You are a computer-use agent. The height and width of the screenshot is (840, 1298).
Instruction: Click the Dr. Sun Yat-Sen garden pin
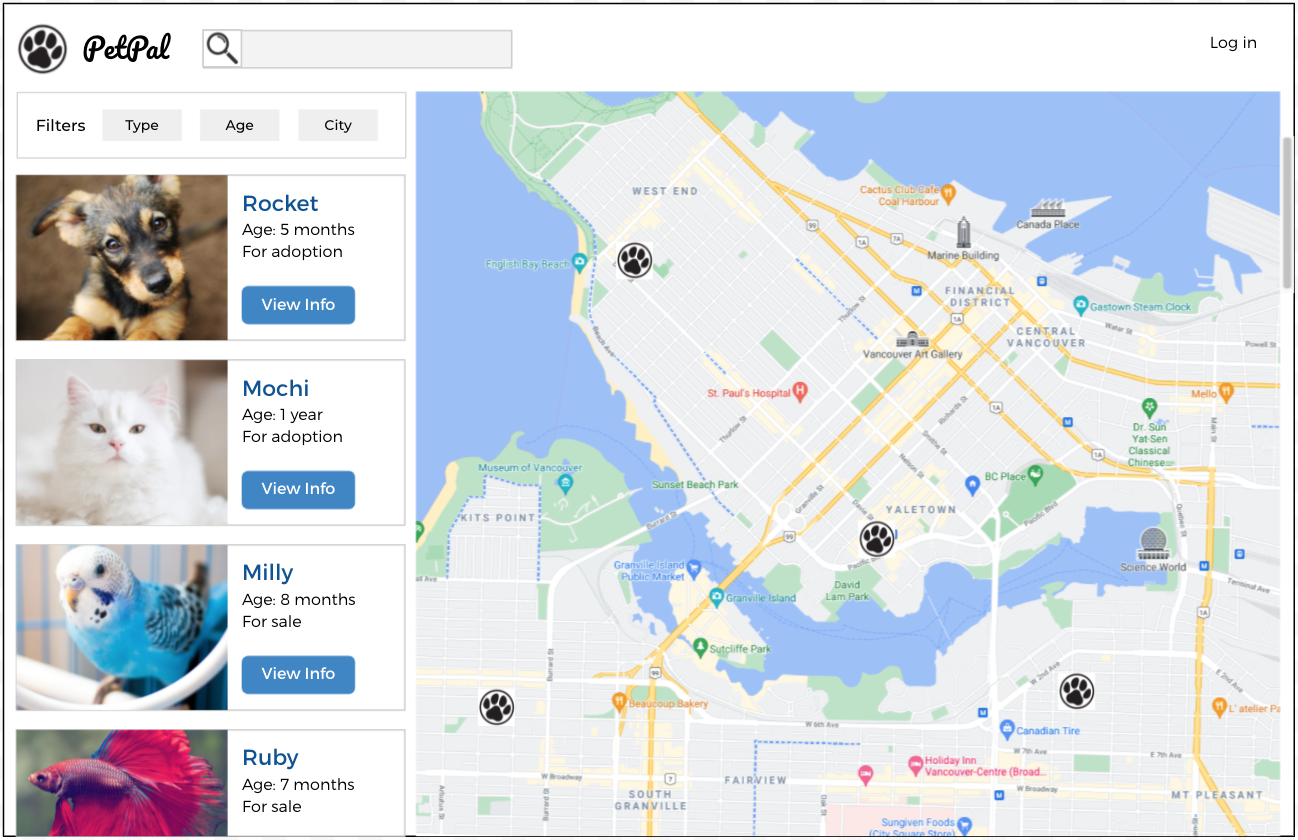(1150, 407)
